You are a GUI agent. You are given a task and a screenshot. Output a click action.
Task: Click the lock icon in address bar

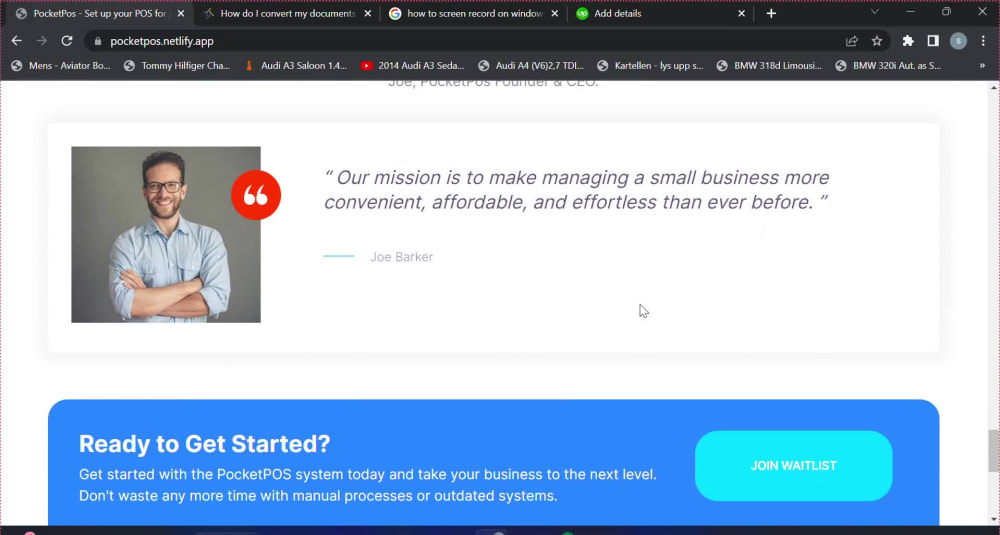[98, 41]
